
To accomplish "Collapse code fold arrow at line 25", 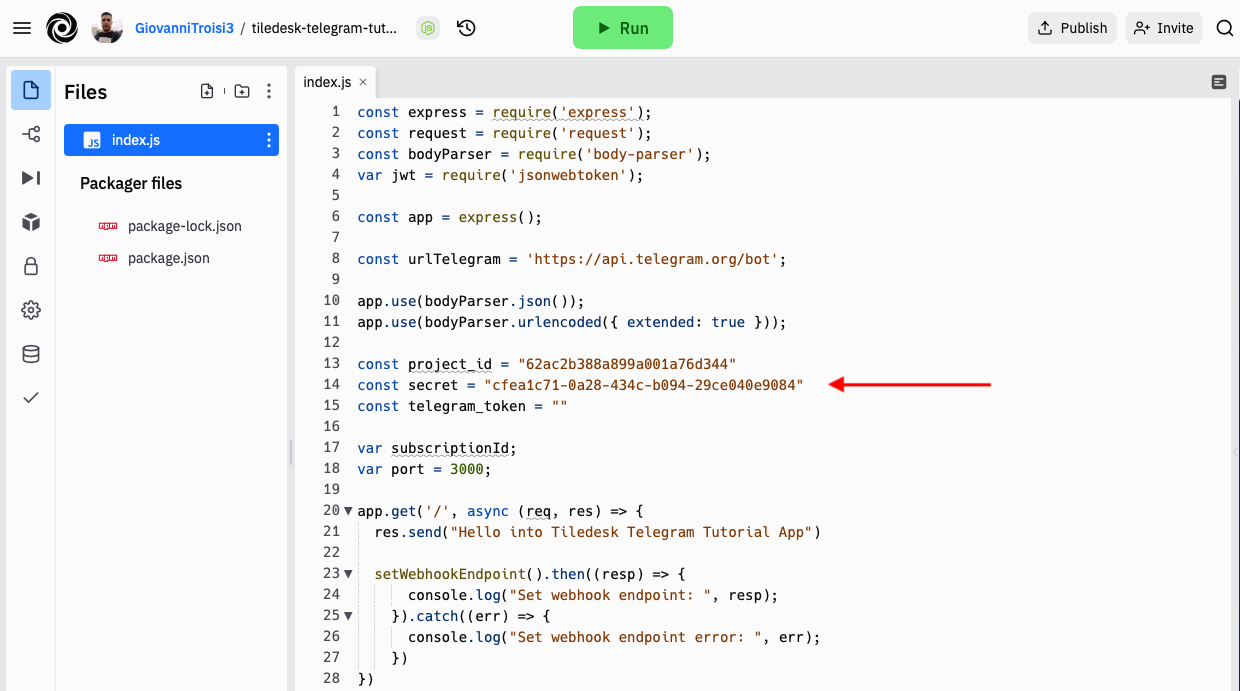I will pyautogui.click(x=348, y=616).
